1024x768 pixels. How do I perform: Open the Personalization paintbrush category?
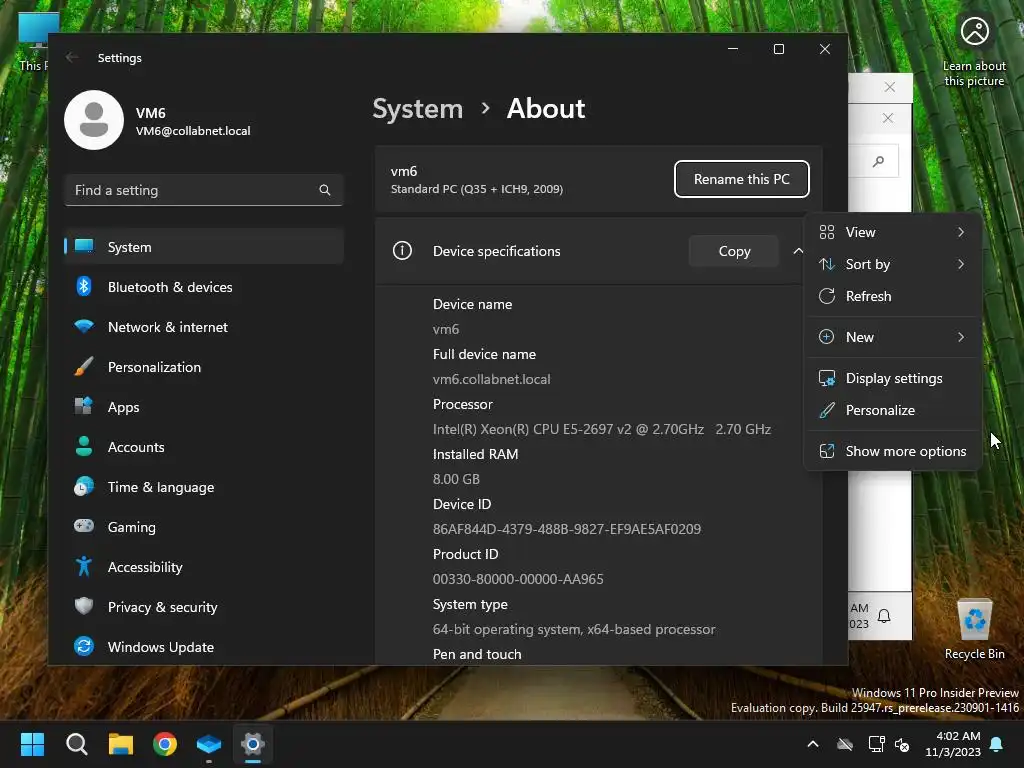pos(204,367)
